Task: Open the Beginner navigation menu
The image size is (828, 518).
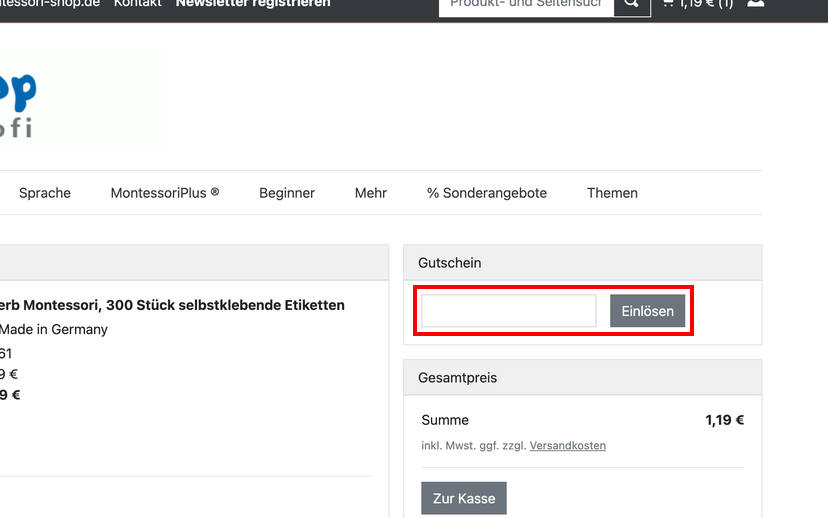Action: click(287, 193)
